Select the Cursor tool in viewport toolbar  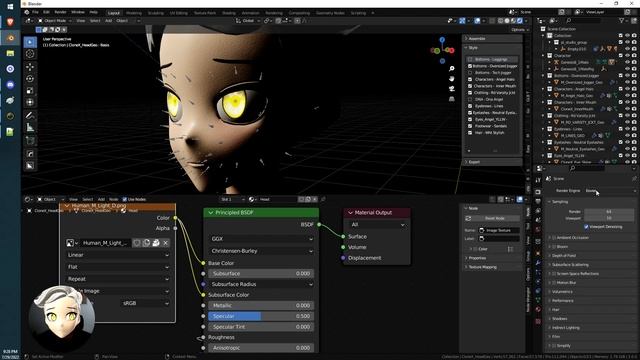(30, 54)
